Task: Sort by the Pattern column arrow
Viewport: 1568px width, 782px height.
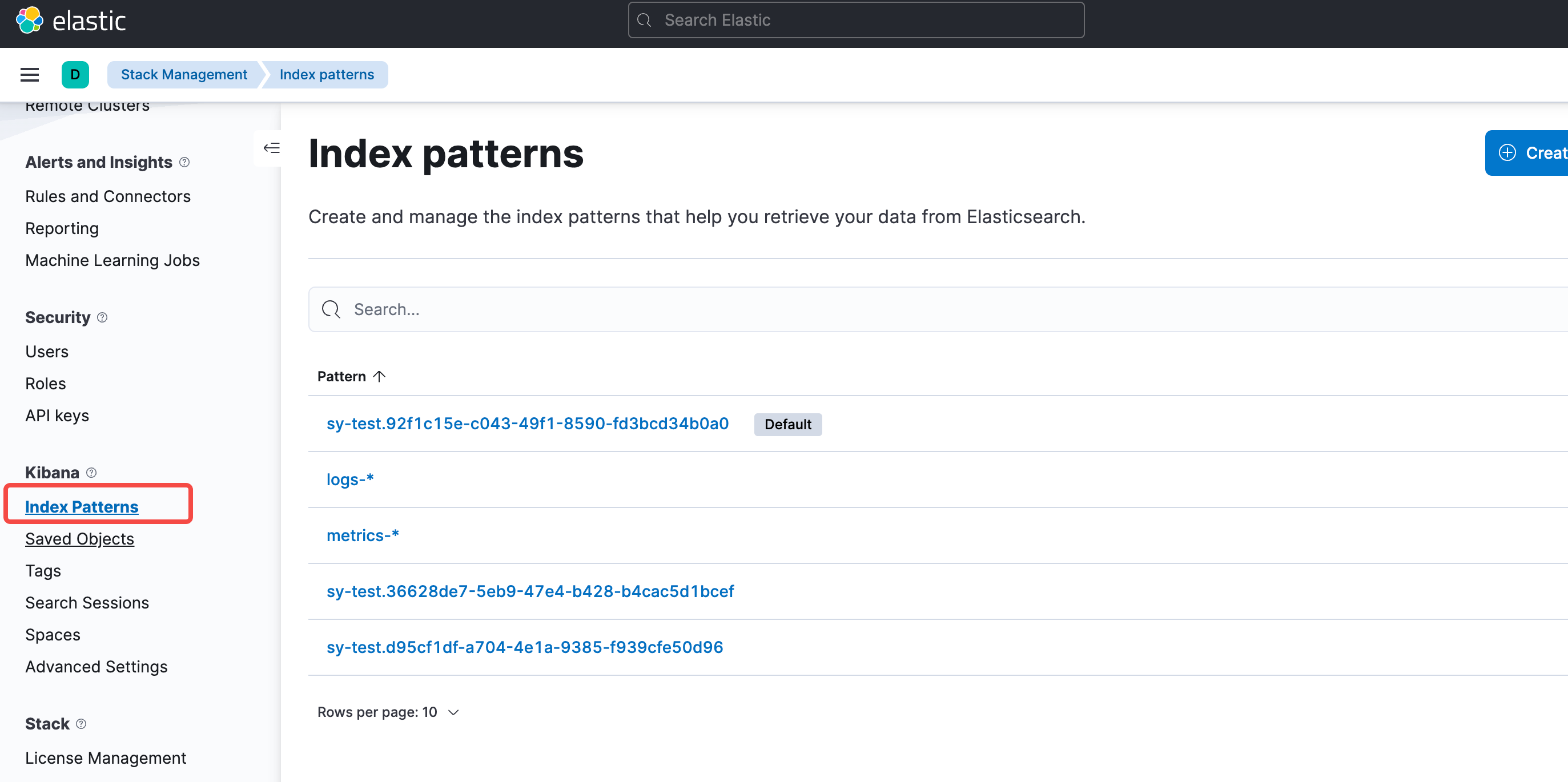Action: (x=379, y=377)
